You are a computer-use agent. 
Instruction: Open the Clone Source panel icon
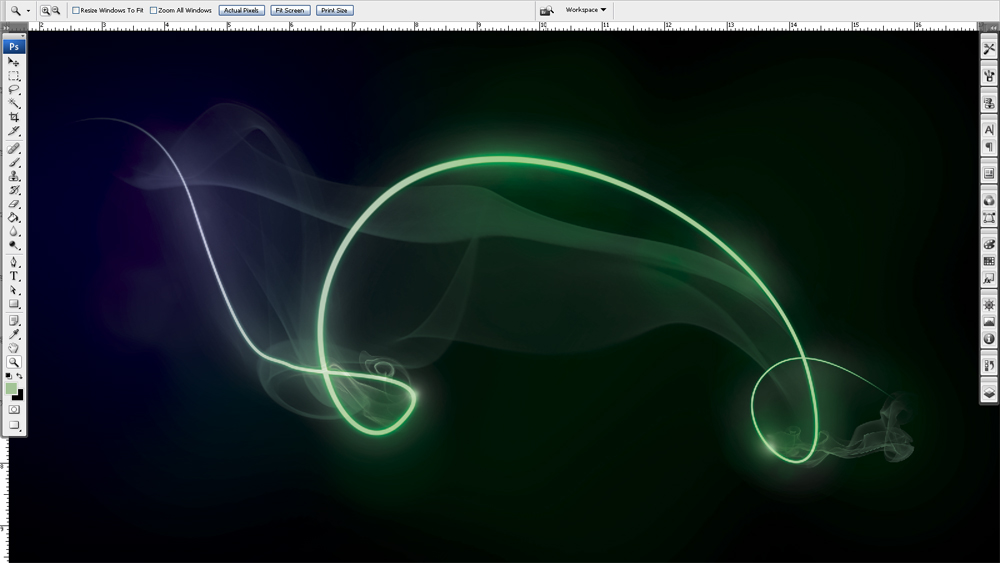pos(989,103)
